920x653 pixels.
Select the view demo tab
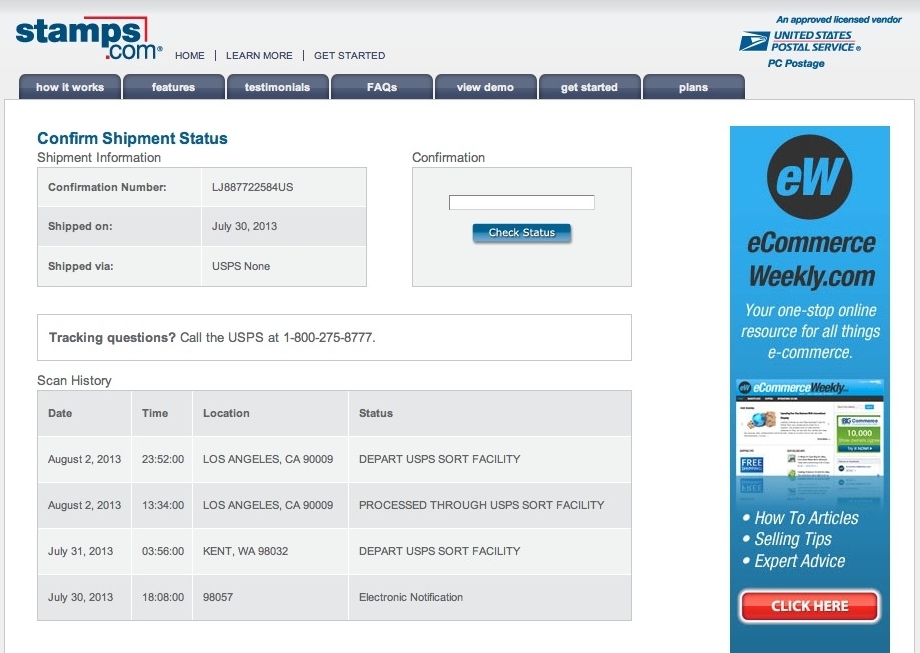[485, 87]
